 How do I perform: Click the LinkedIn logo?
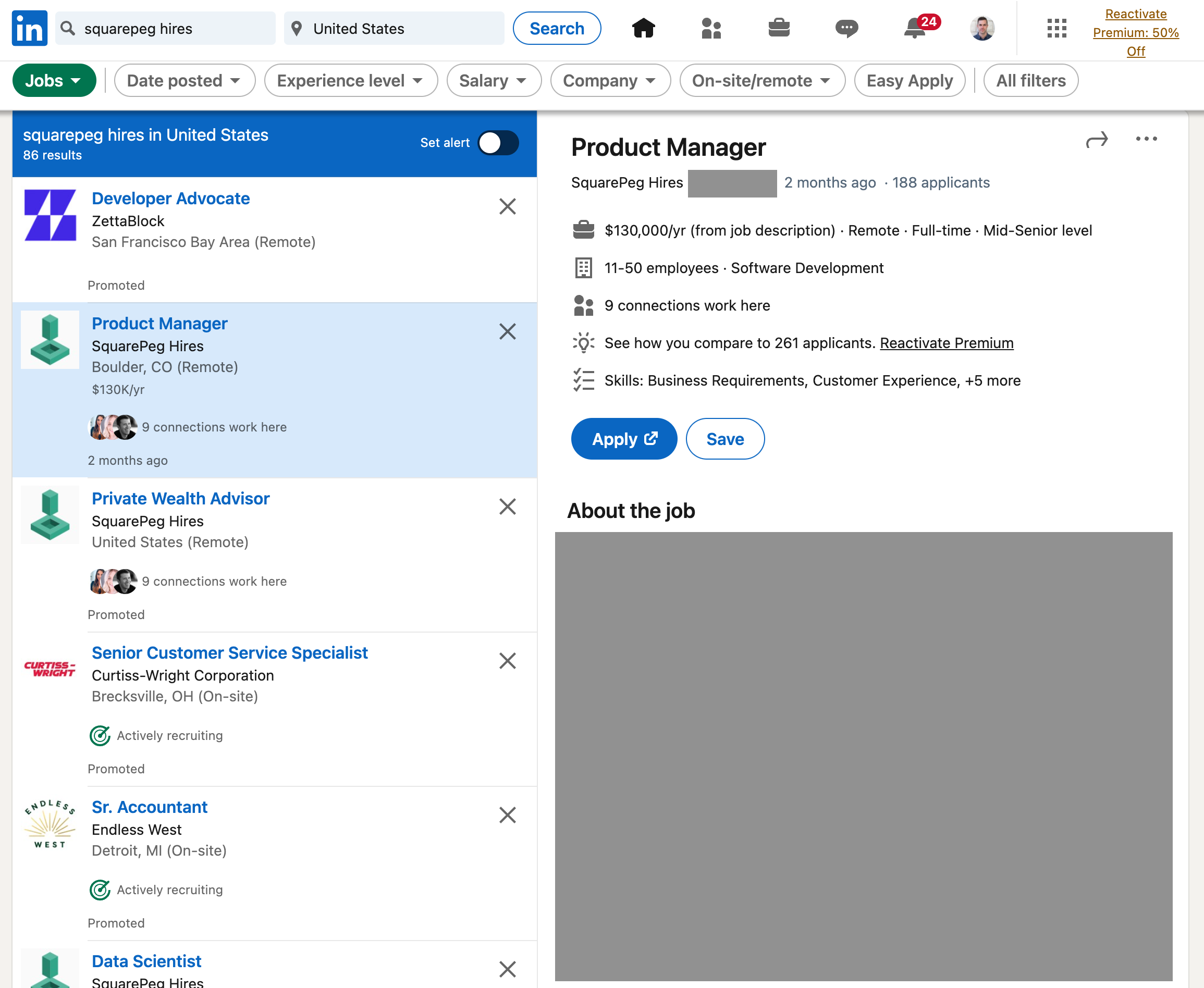coord(30,28)
